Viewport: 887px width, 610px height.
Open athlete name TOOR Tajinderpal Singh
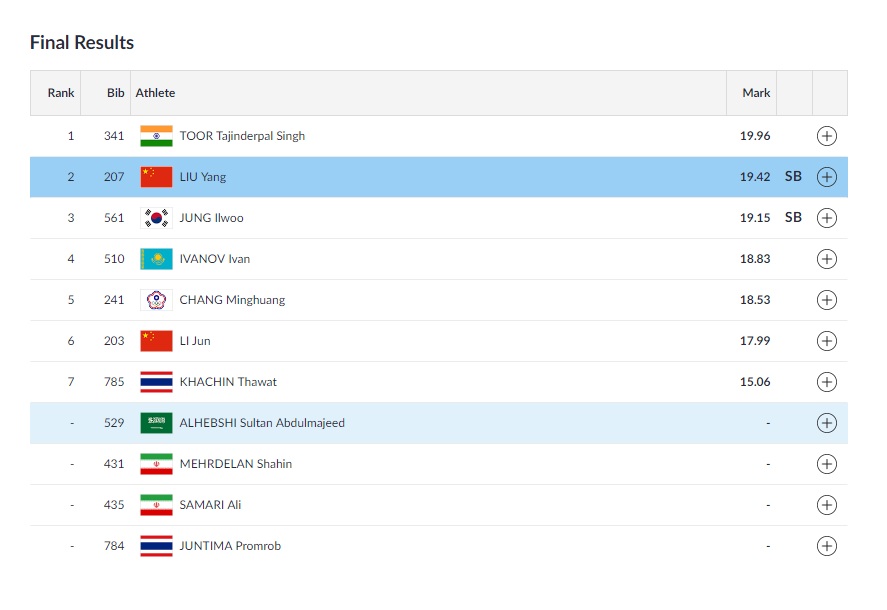coord(242,136)
